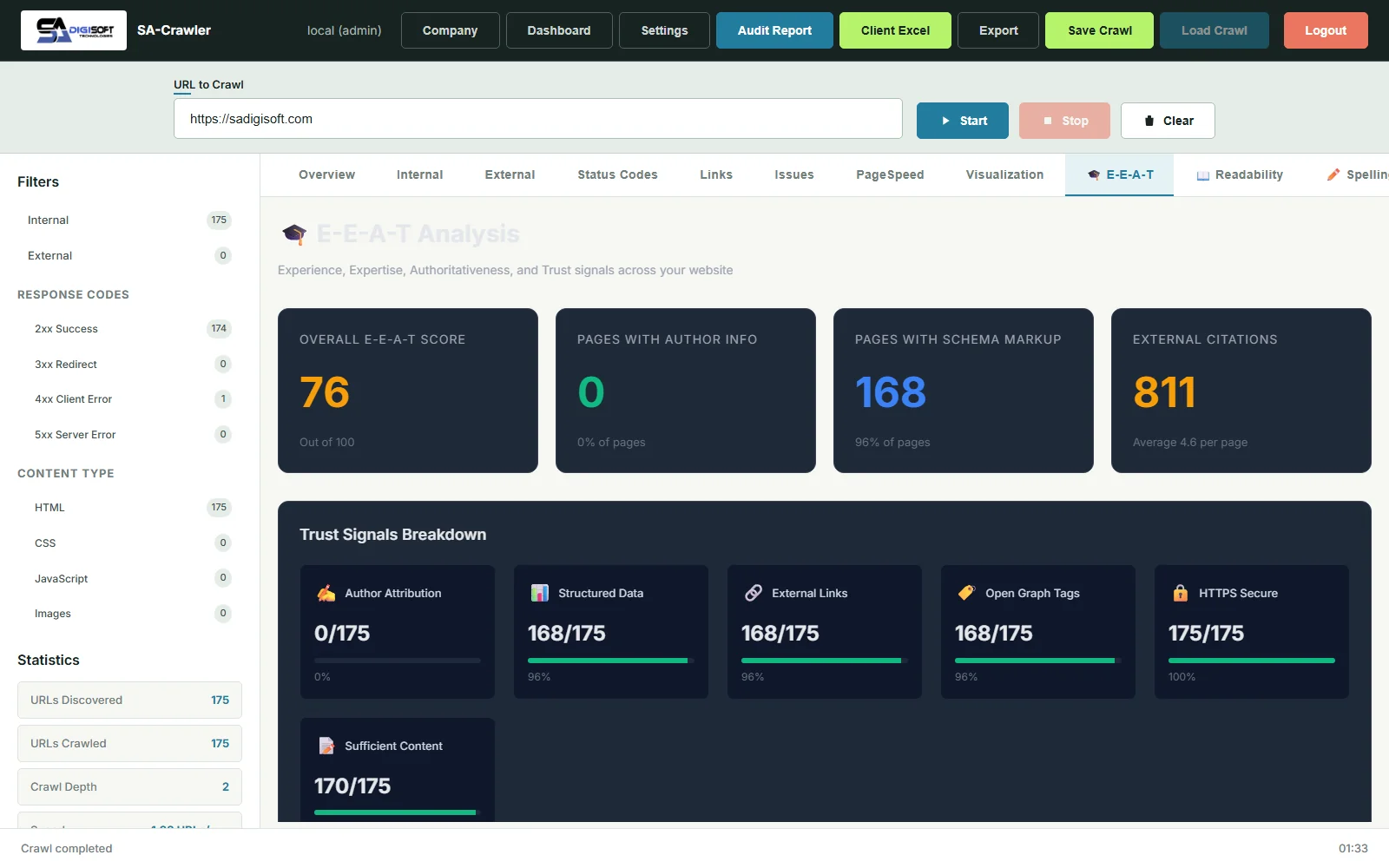The image size is (1389, 868).
Task: Click the Client Excel button
Action: pos(895,30)
